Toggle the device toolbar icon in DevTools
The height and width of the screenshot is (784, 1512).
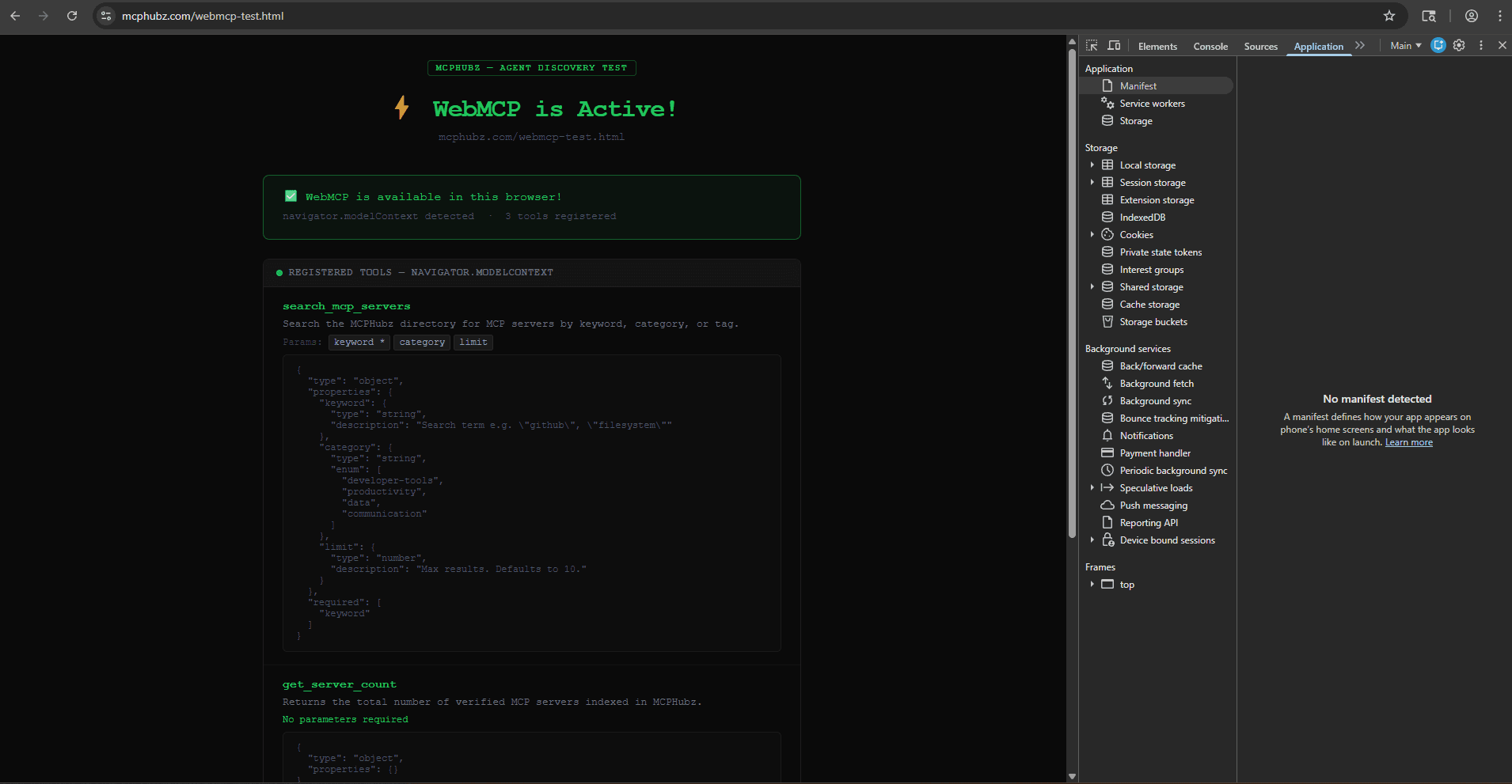pyautogui.click(x=1114, y=46)
